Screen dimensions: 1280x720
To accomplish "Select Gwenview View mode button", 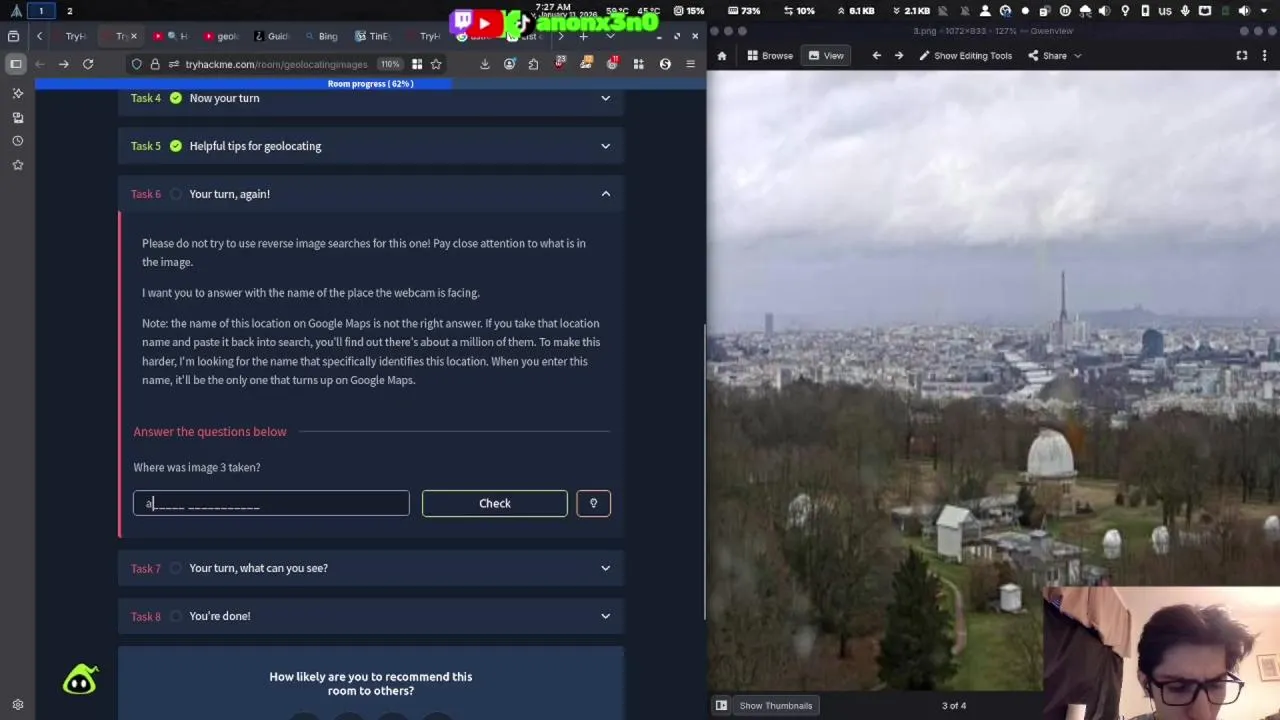I will click(826, 56).
